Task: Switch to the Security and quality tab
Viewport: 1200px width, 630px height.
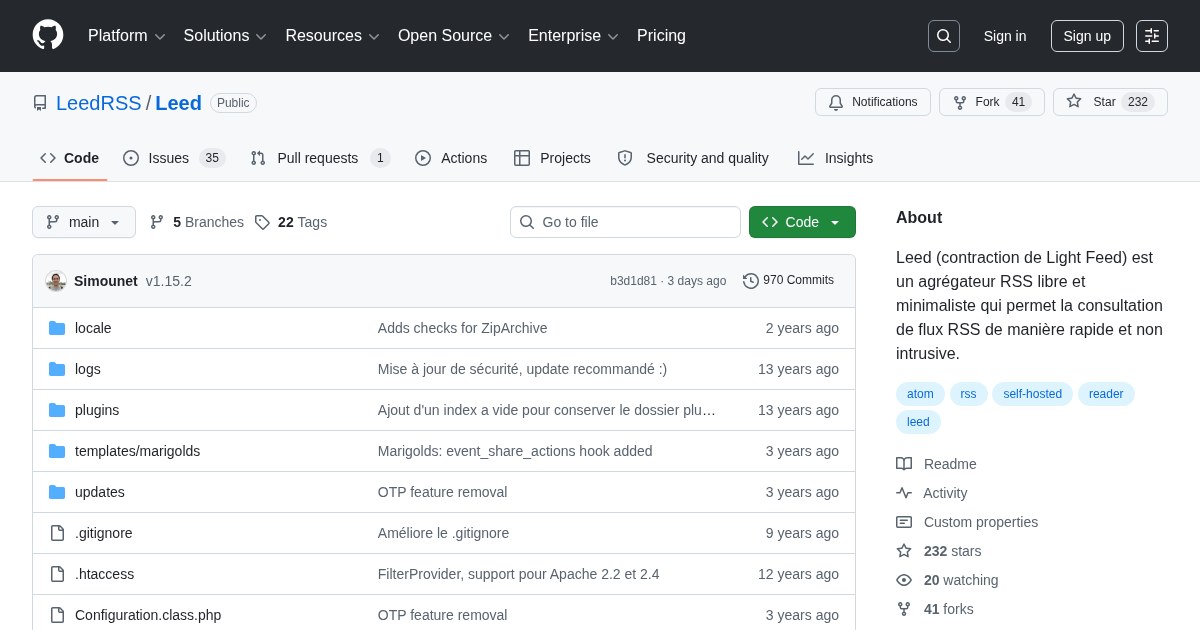Action: tap(693, 158)
